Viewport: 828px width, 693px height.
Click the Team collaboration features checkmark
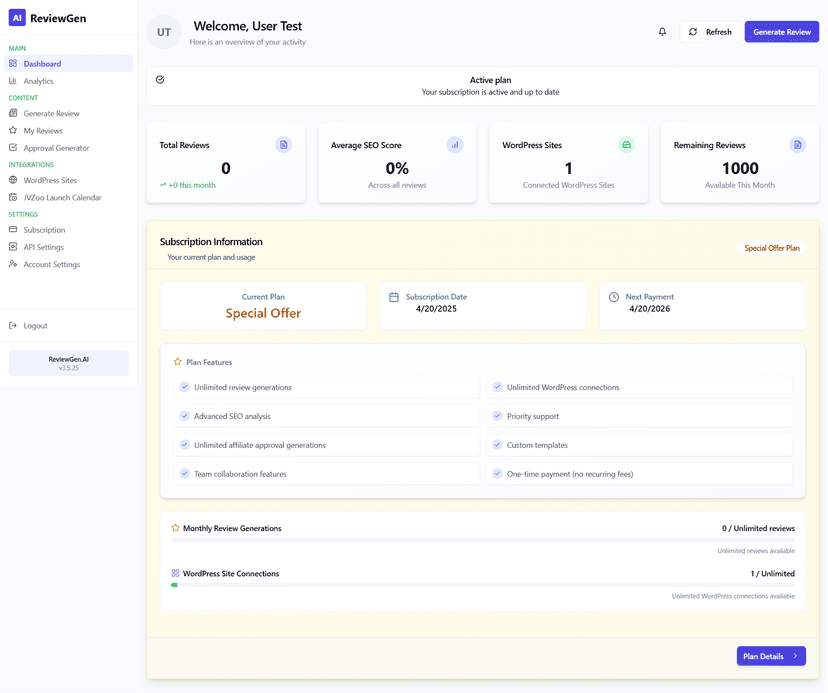pyautogui.click(x=184, y=474)
